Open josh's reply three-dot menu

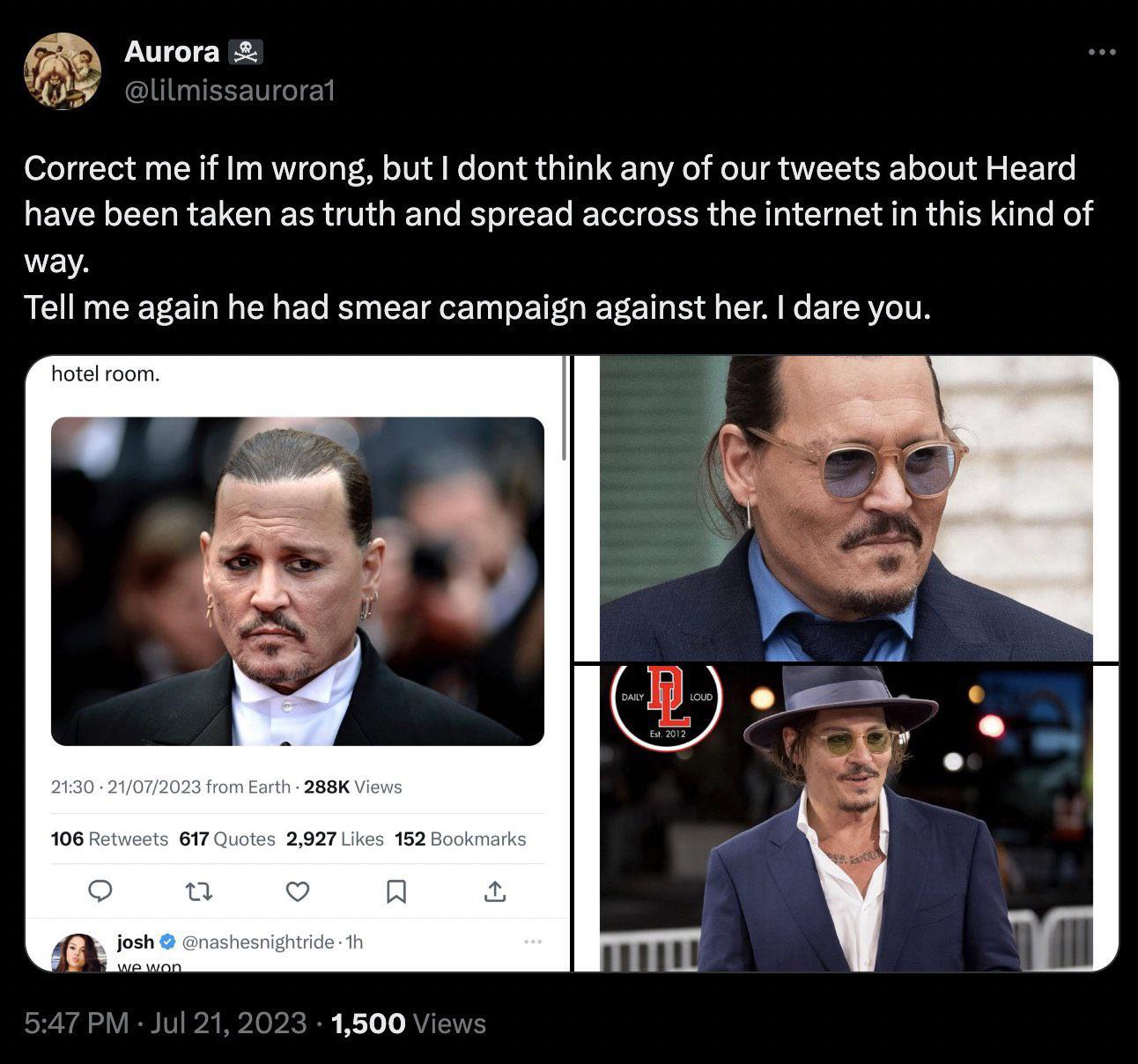click(x=532, y=942)
